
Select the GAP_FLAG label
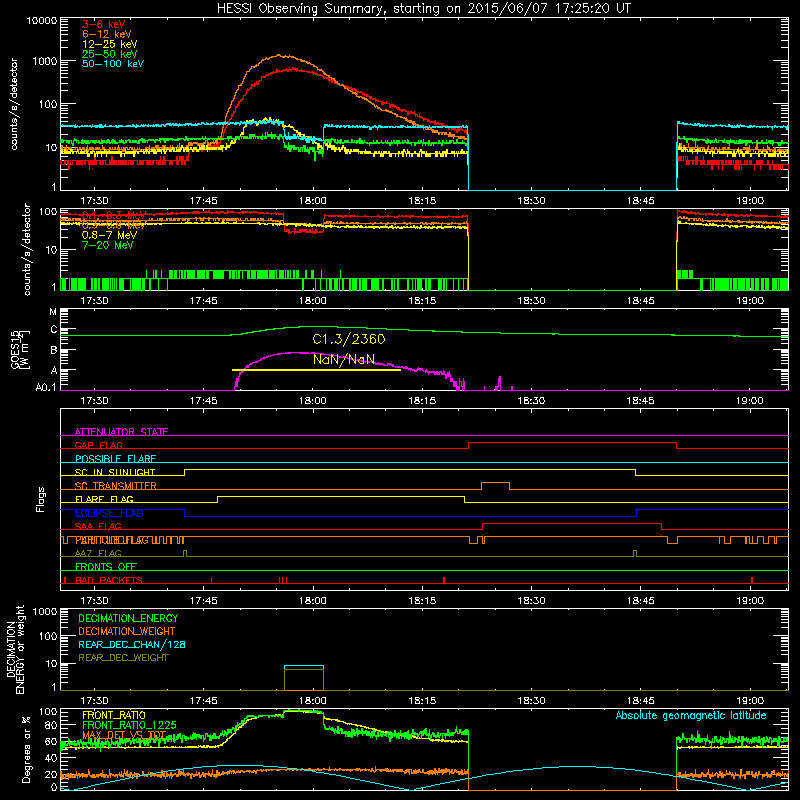[x=98, y=445]
